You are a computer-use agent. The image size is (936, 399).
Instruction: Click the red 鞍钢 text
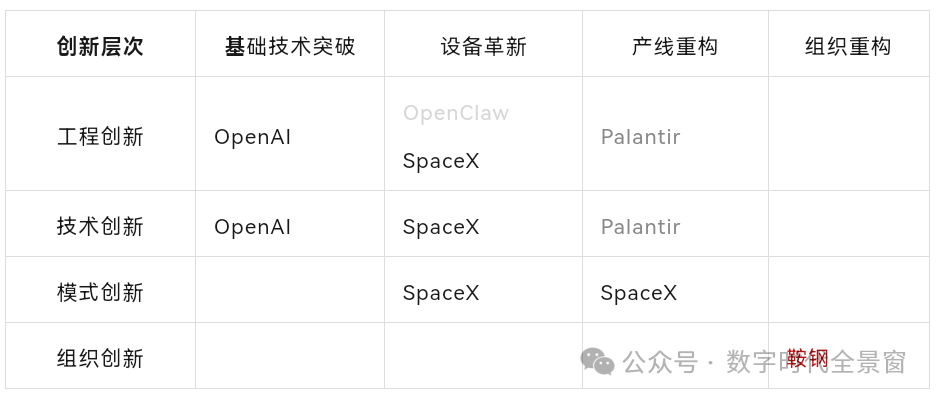pyautogui.click(x=808, y=359)
